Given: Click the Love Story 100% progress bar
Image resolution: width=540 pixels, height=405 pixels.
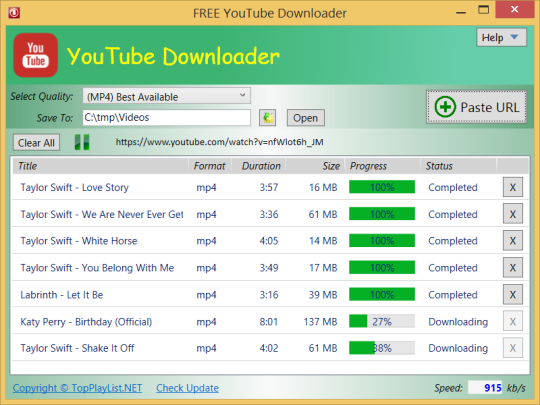Looking at the screenshot, I should pyautogui.click(x=382, y=187).
